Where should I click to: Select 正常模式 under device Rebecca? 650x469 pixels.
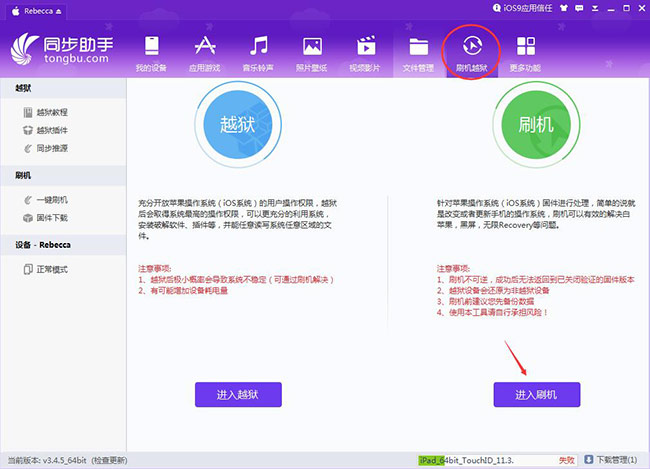coord(46,270)
